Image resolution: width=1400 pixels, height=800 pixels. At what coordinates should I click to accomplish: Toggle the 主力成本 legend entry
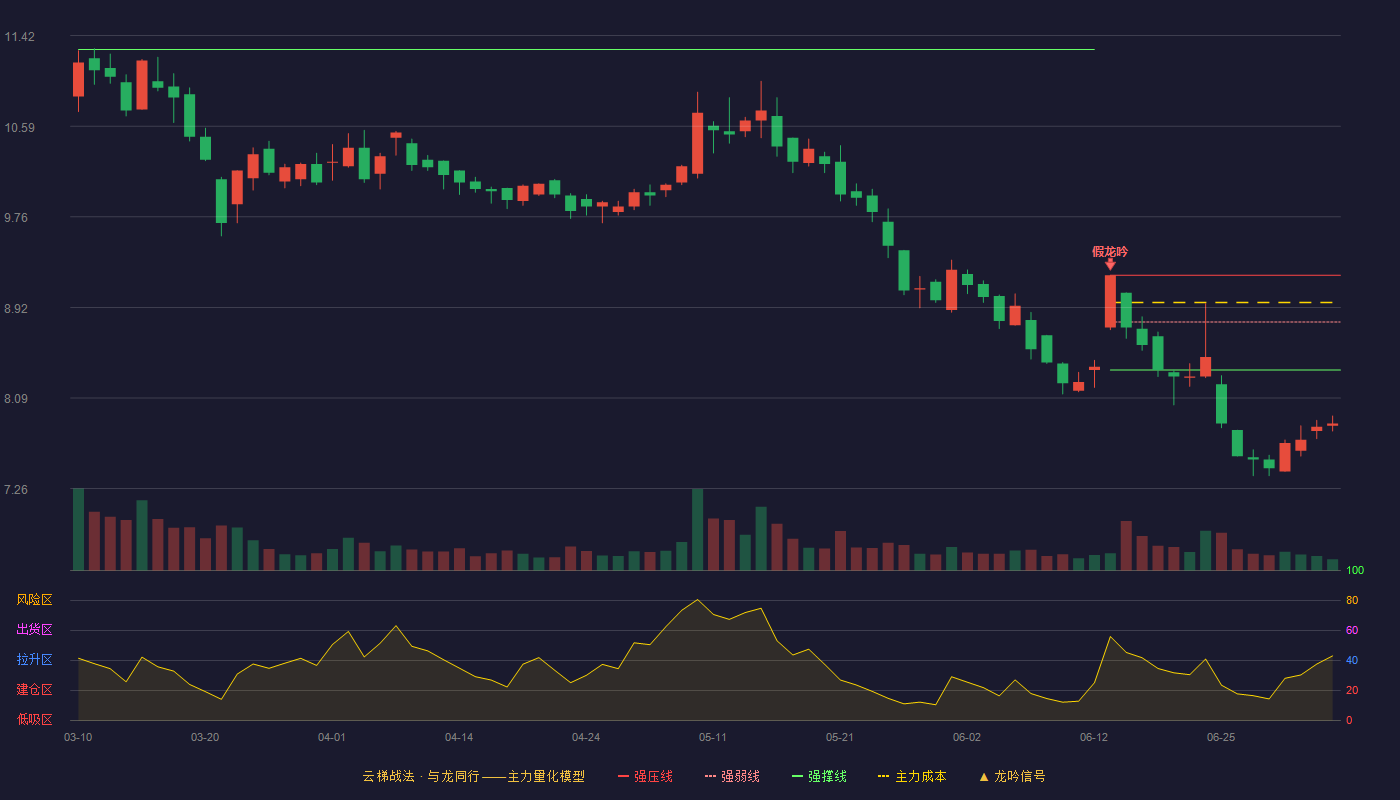912,776
